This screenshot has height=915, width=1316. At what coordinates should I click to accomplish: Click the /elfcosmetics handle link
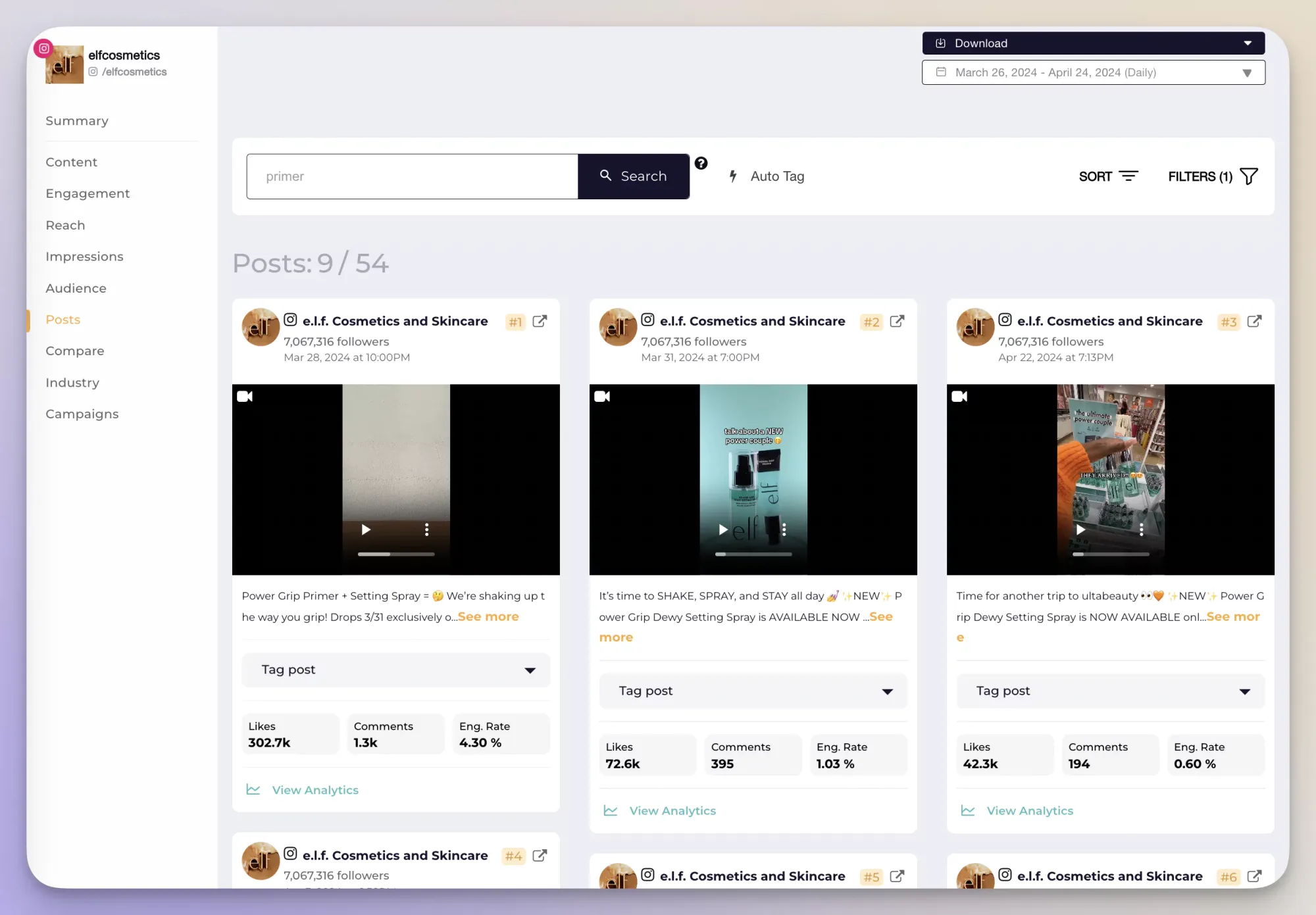click(134, 72)
